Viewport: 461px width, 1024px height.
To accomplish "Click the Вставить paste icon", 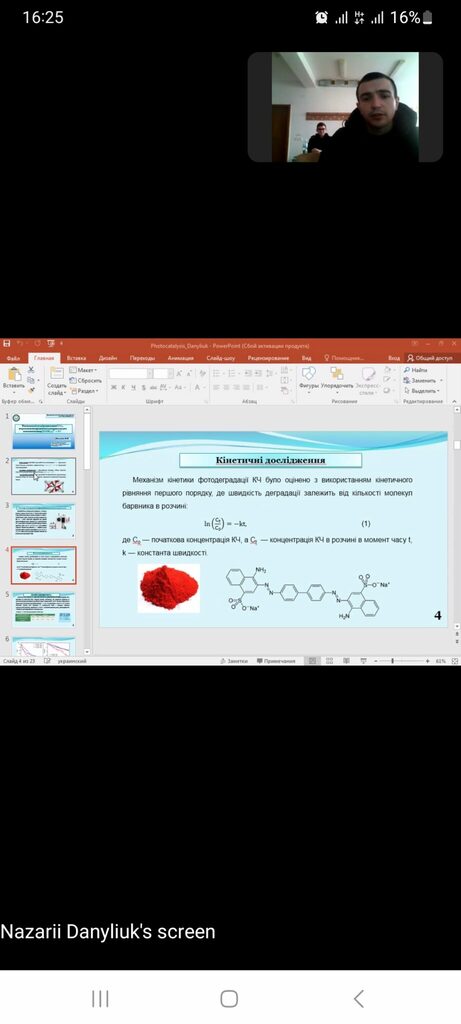I will 13,376.
